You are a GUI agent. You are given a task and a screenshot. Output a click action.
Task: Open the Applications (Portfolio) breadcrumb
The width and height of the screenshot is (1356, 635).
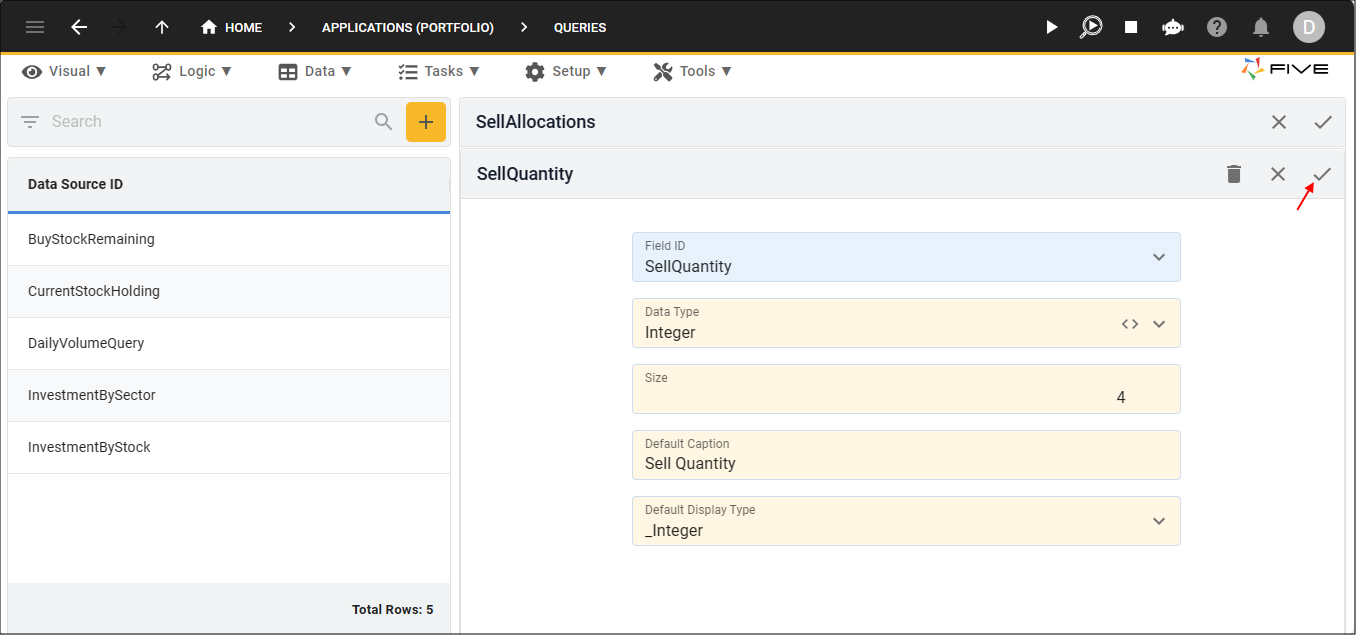(408, 27)
